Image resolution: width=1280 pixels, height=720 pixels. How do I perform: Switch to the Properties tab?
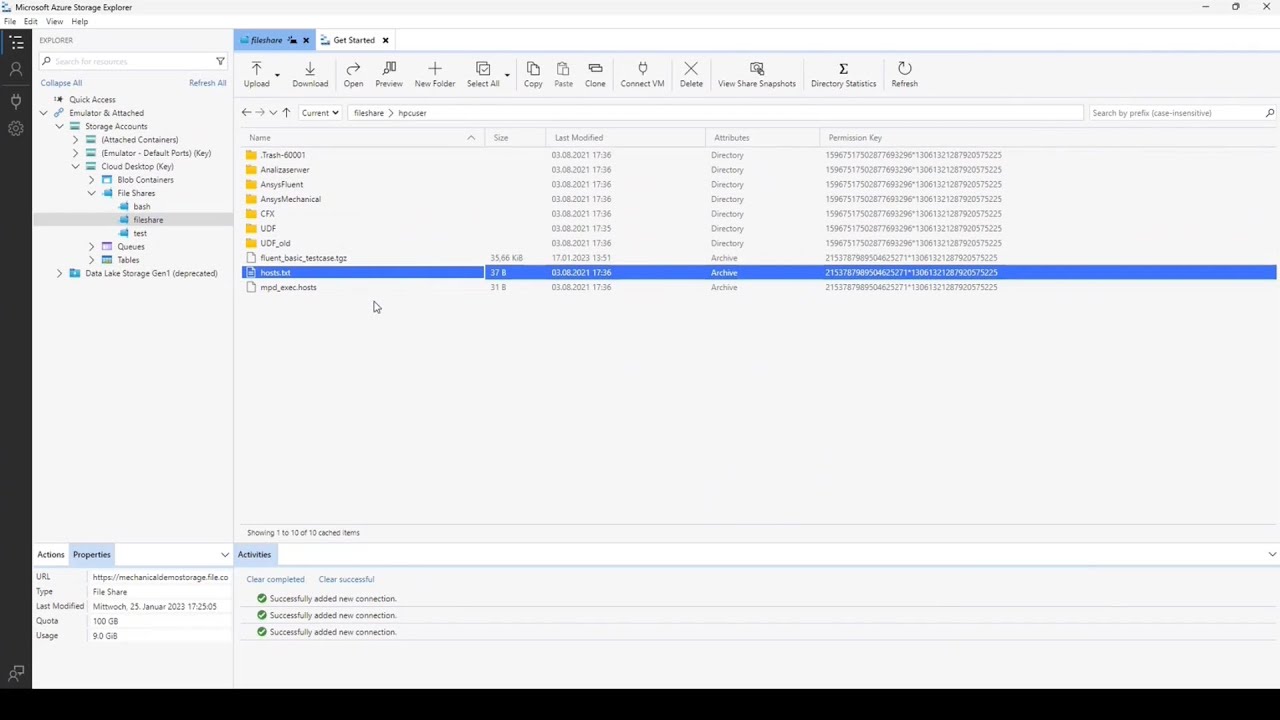point(91,554)
